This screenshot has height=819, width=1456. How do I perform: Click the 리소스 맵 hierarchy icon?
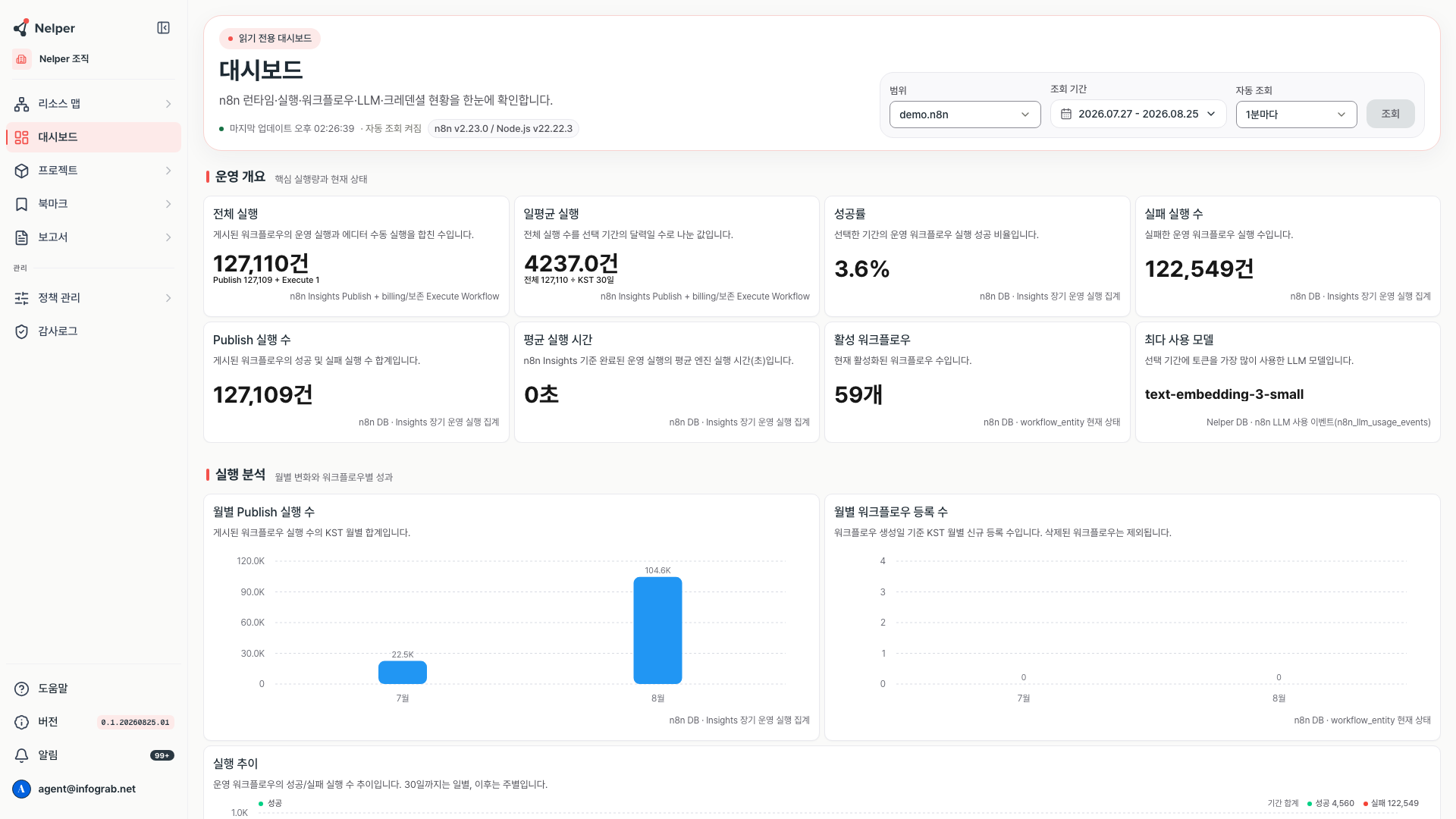tap(22, 104)
